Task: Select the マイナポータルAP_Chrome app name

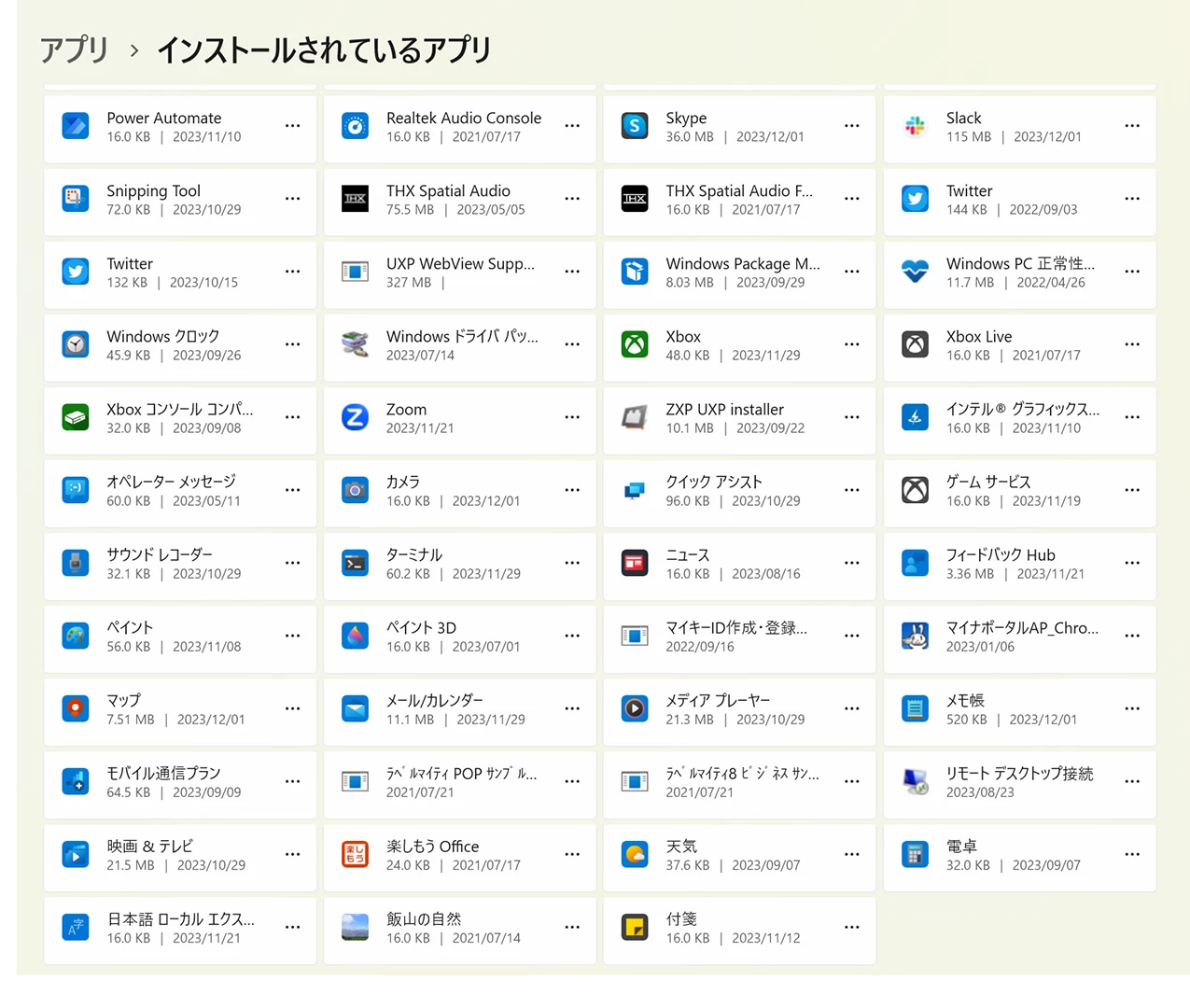Action: coord(1022,627)
